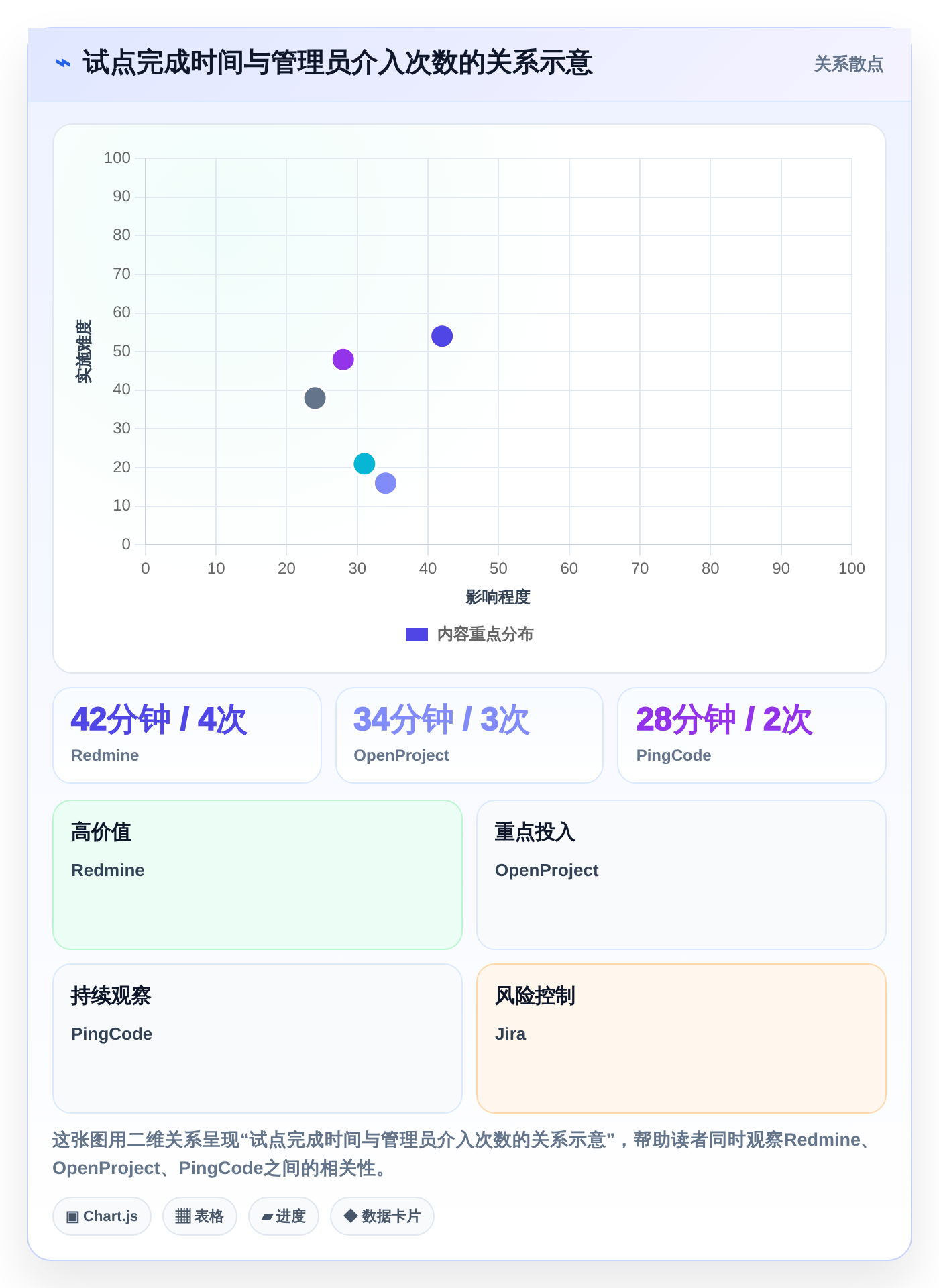Click the blue lightning icon beside the title
939x1288 pixels.
click(63, 64)
